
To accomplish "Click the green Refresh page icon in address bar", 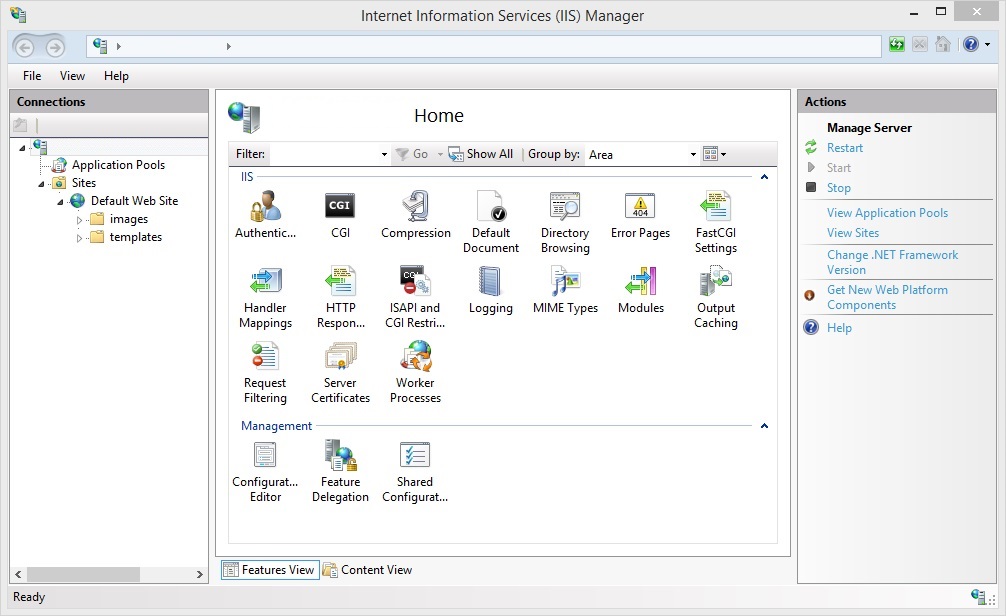I will 896,44.
